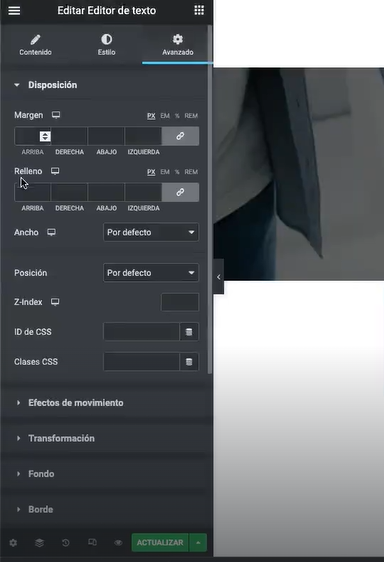
Task: Select EM unit for Relleno
Action: click(x=165, y=172)
